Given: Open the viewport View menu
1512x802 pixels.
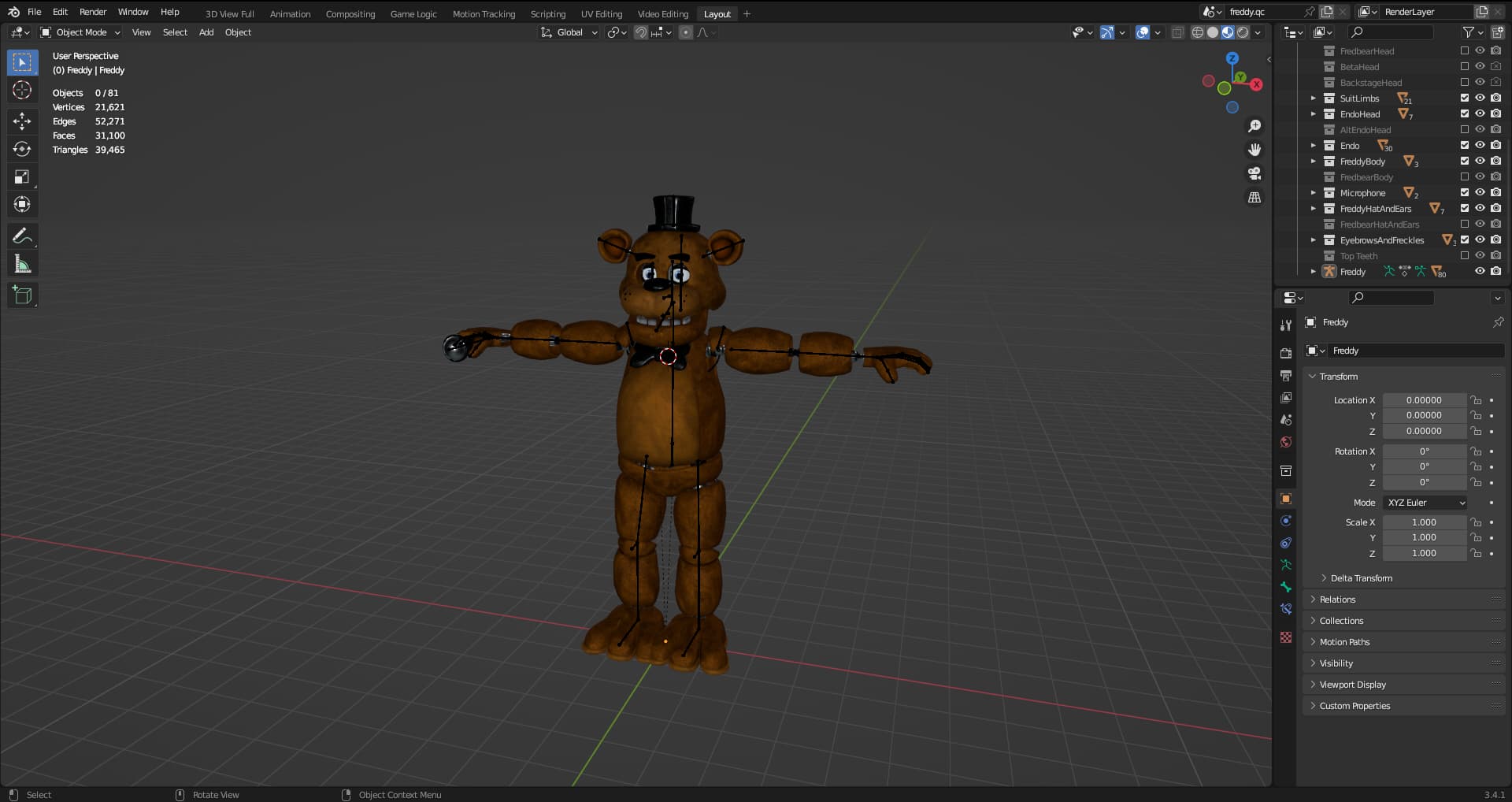Looking at the screenshot, I should 141,32.
